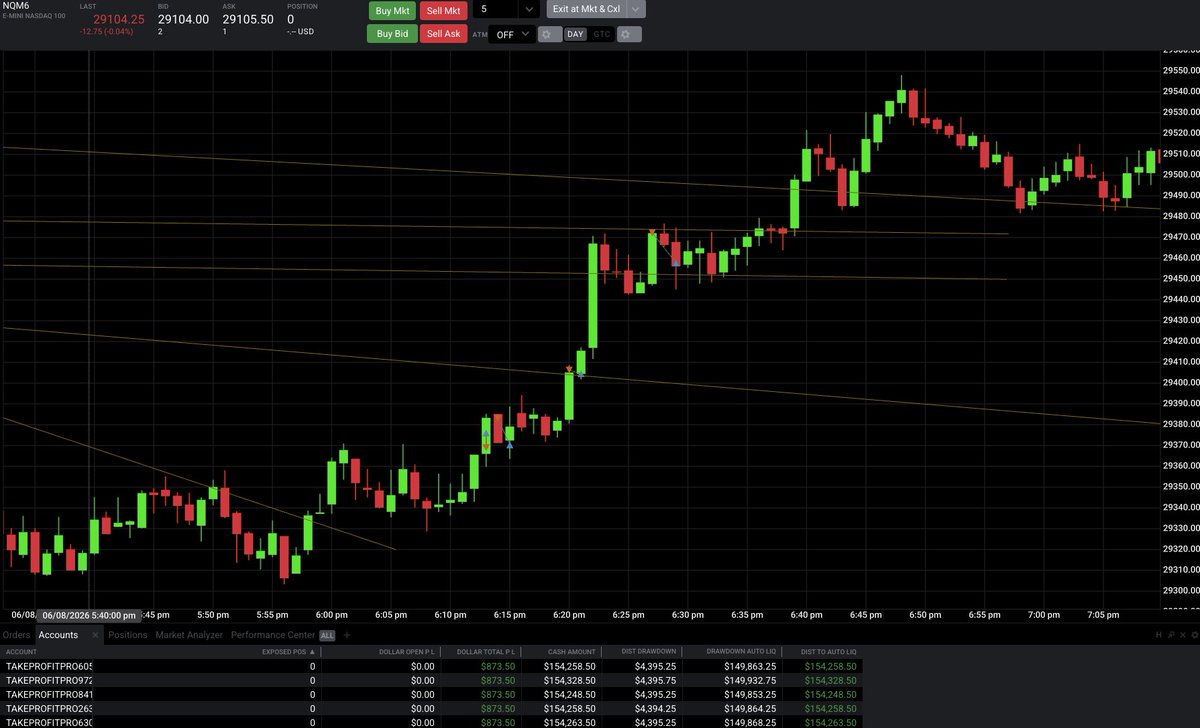Open the ATM strategy dropdown showing OFF
1200x728 pixels.
[512, 34]
